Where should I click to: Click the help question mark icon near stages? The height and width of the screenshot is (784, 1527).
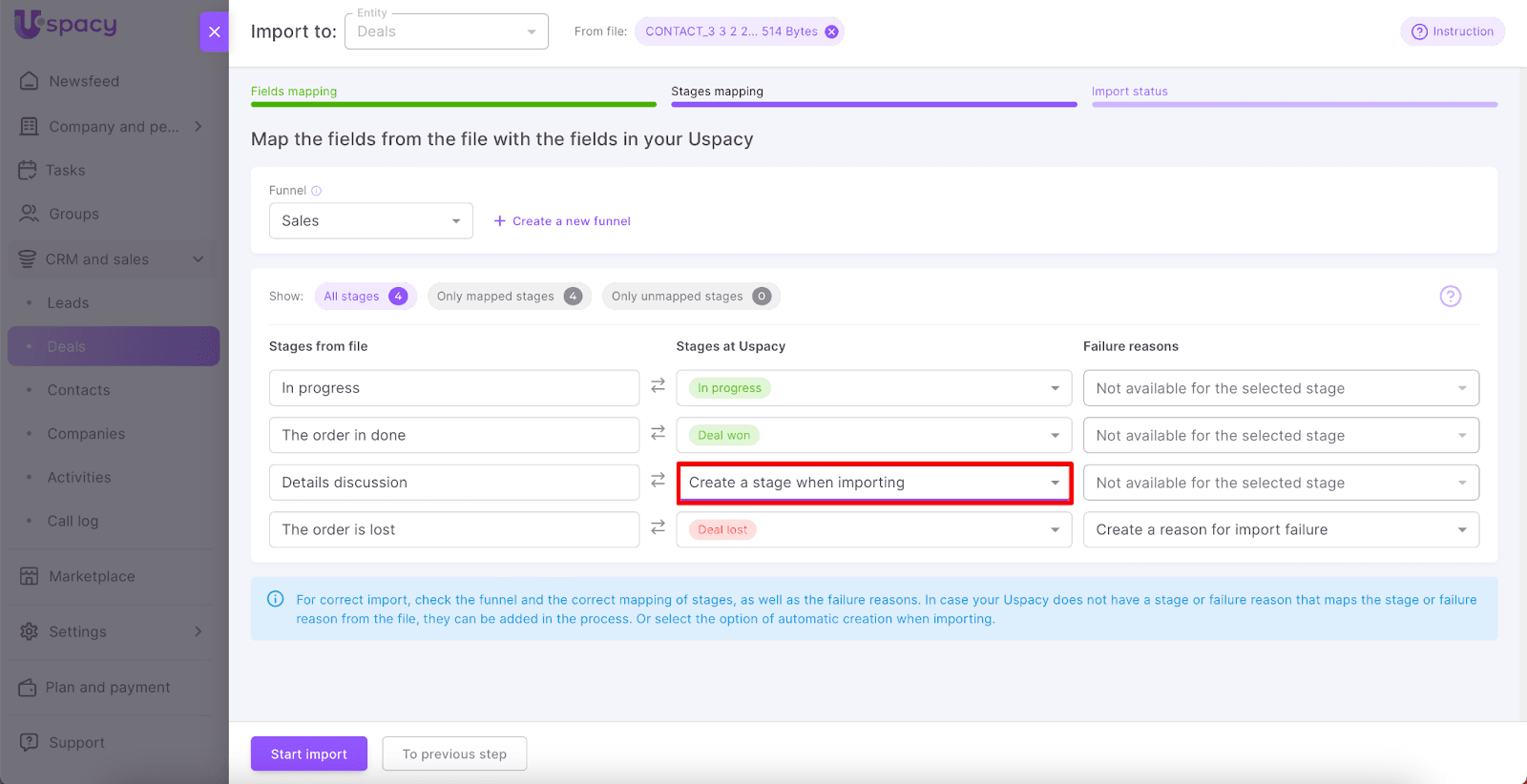(x=1450, y=297)
